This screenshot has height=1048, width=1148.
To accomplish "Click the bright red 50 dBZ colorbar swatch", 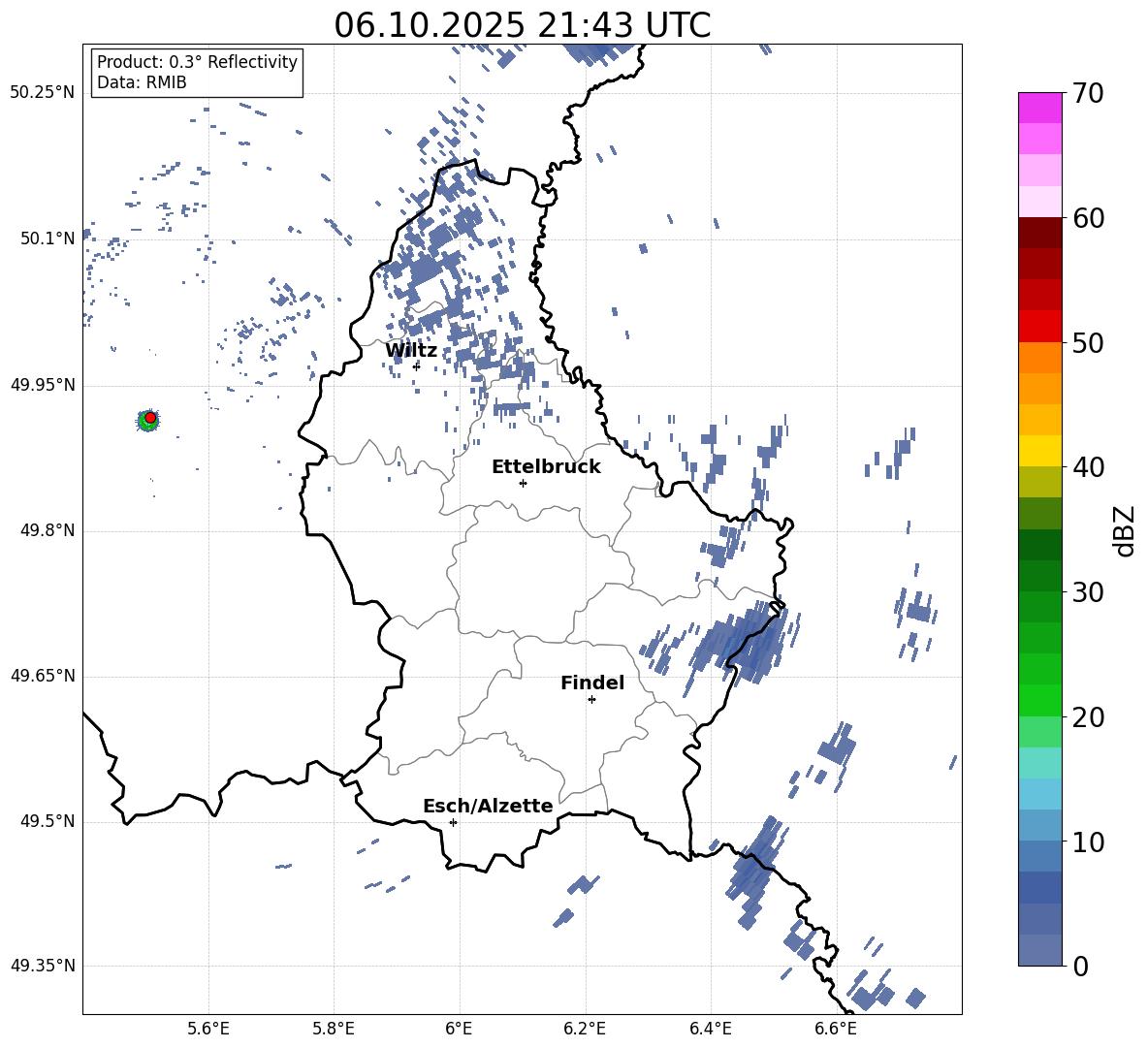I will [1039, 327].
